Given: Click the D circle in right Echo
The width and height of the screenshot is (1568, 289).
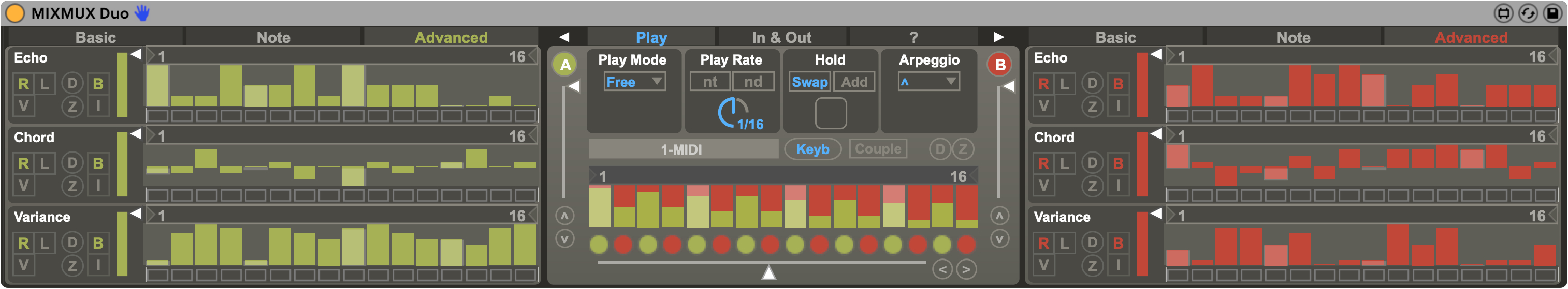Looking at the screenshot, I should 1092,83.
